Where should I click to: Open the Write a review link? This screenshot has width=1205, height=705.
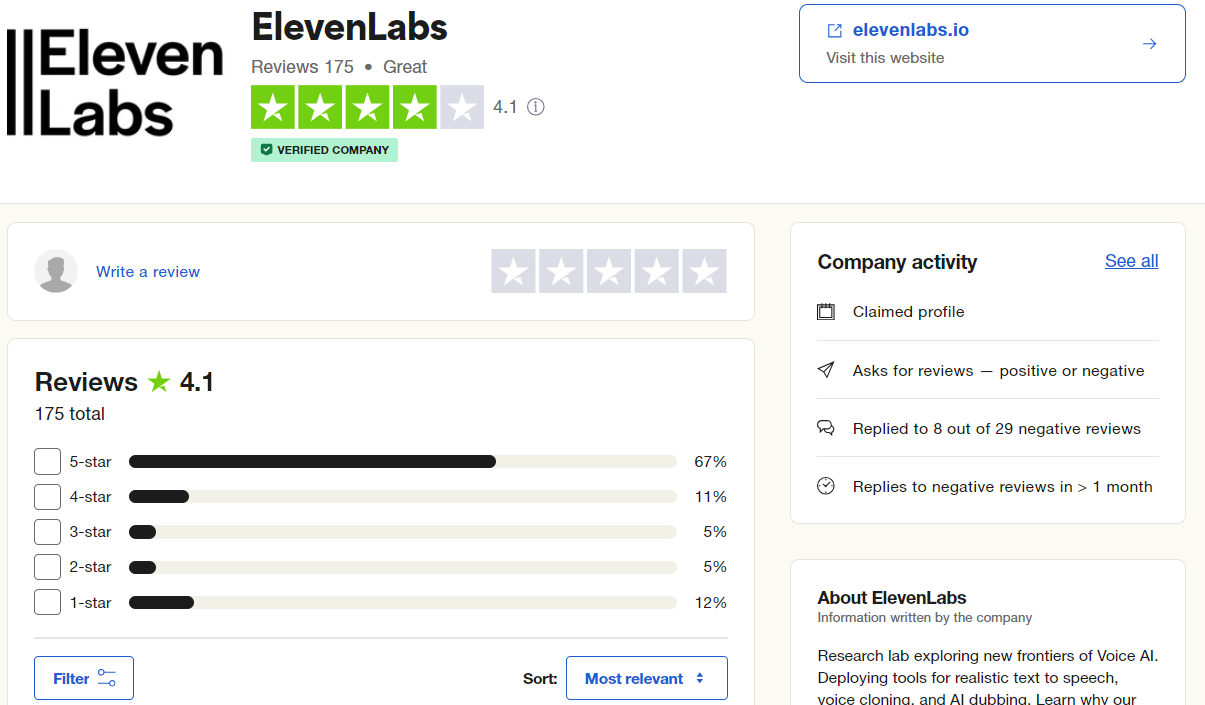tap(148, 272)
